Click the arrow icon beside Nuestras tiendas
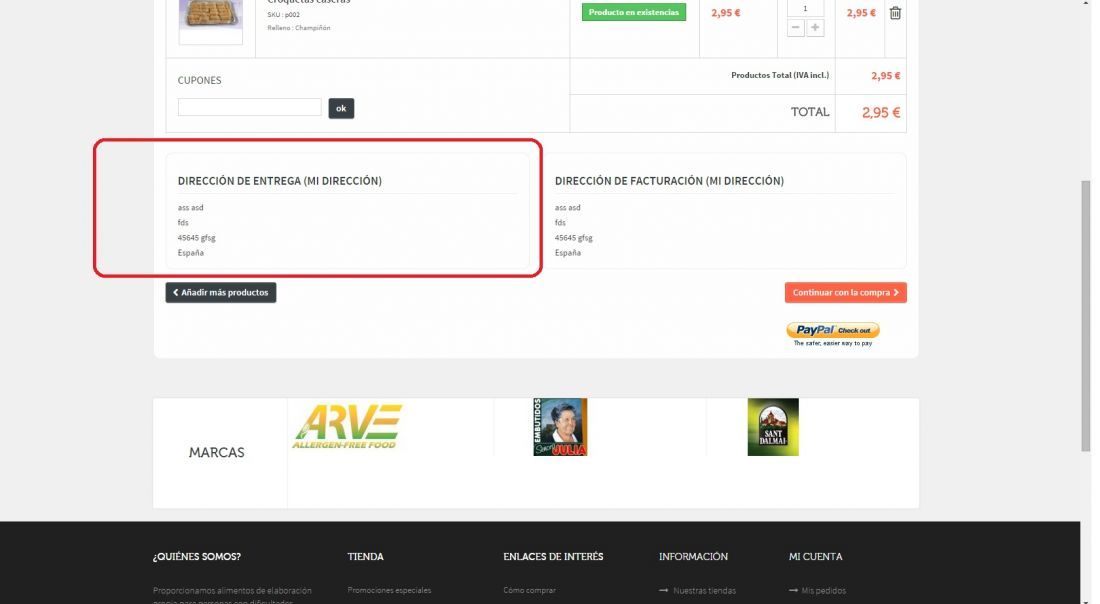 pyautogui.click(x=664, y=591)
